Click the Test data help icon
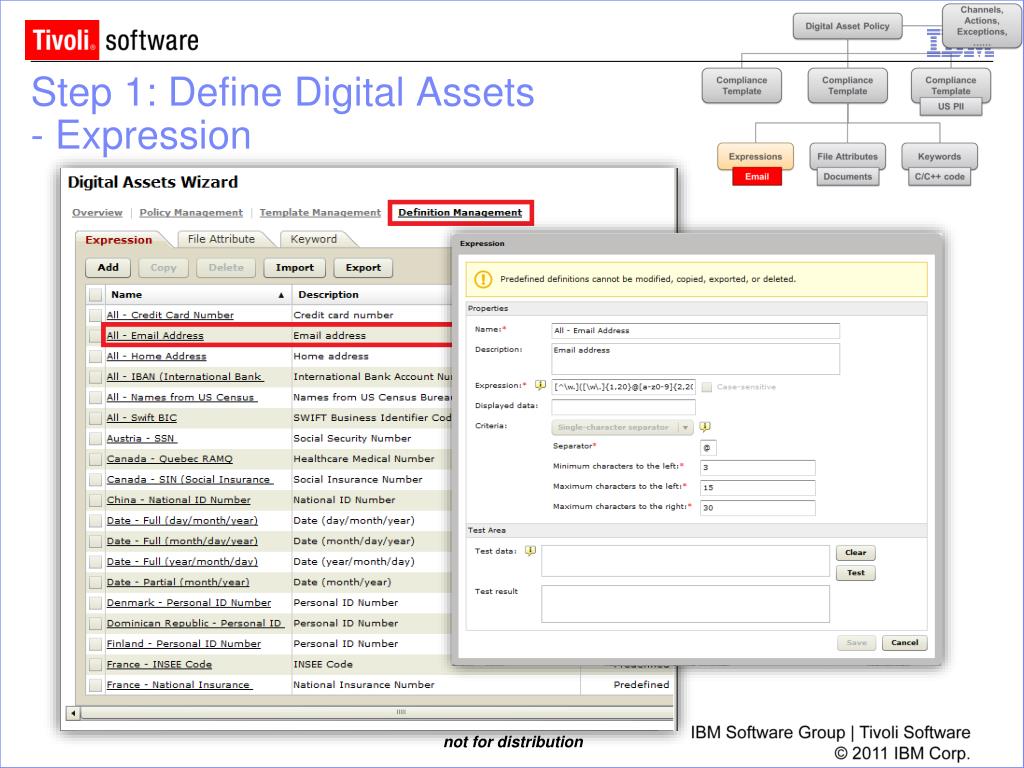1024x768 pixels. 530,551
